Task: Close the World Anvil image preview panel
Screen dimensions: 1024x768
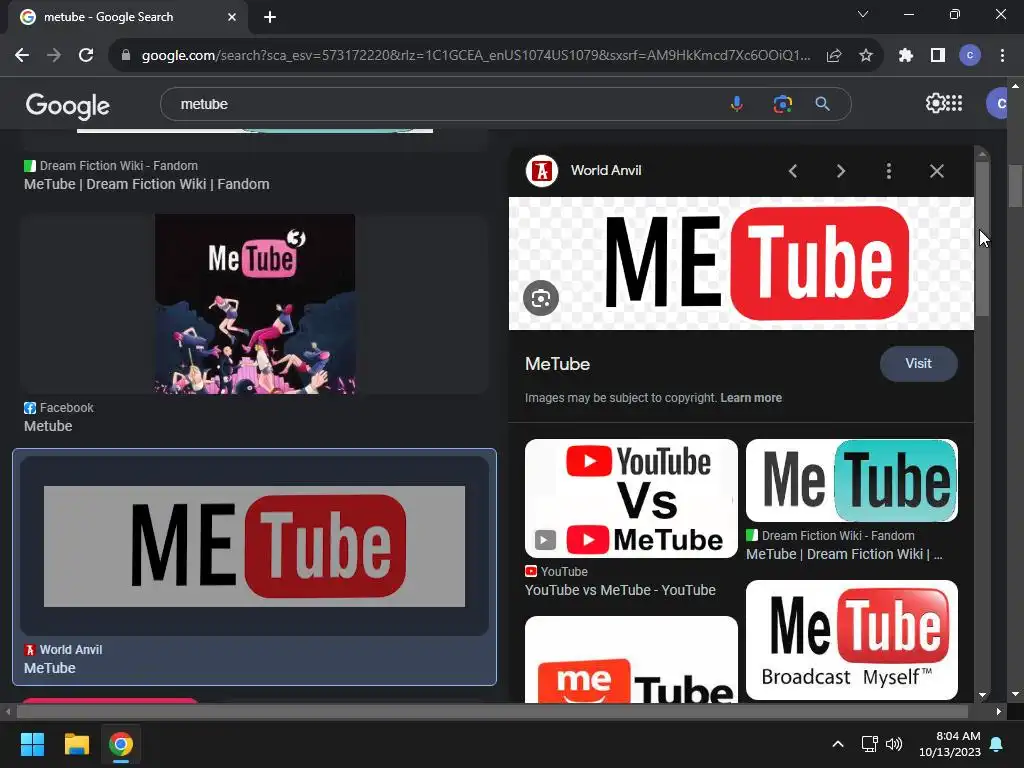Action: click(x=936, y=171)
